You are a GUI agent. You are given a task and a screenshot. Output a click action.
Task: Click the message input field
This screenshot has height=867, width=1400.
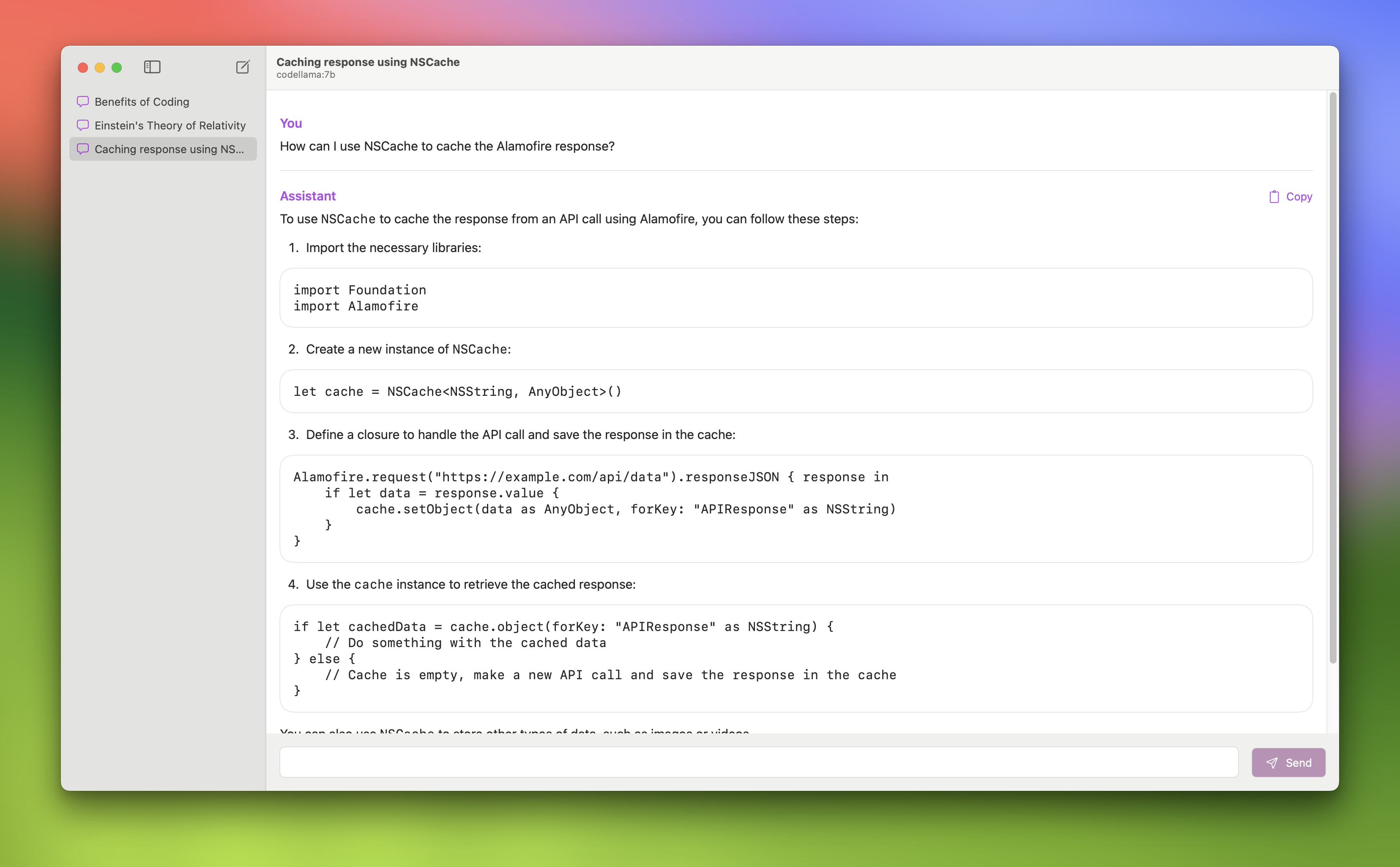758,762
